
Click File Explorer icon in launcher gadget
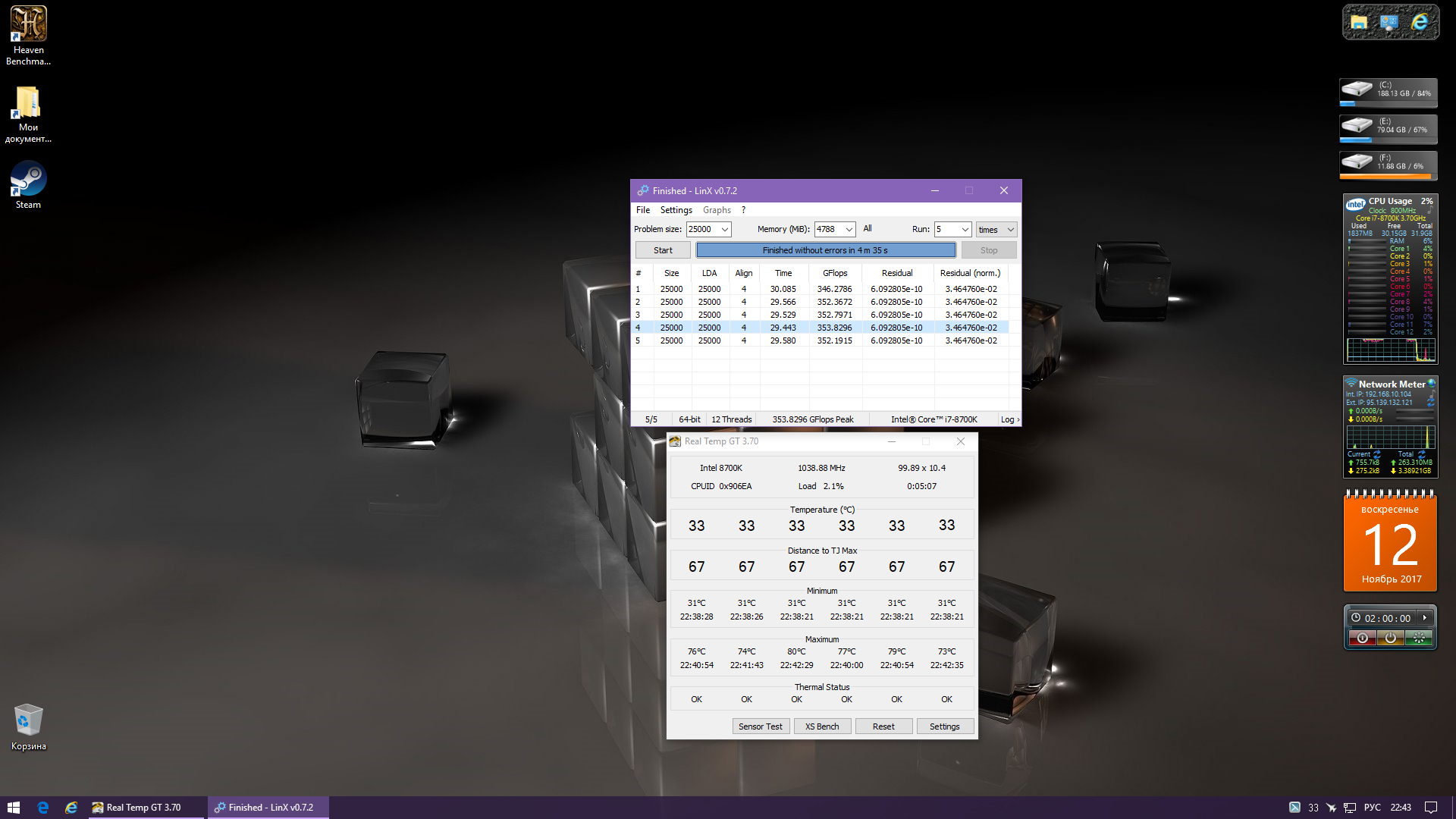tap(1359, 23)
